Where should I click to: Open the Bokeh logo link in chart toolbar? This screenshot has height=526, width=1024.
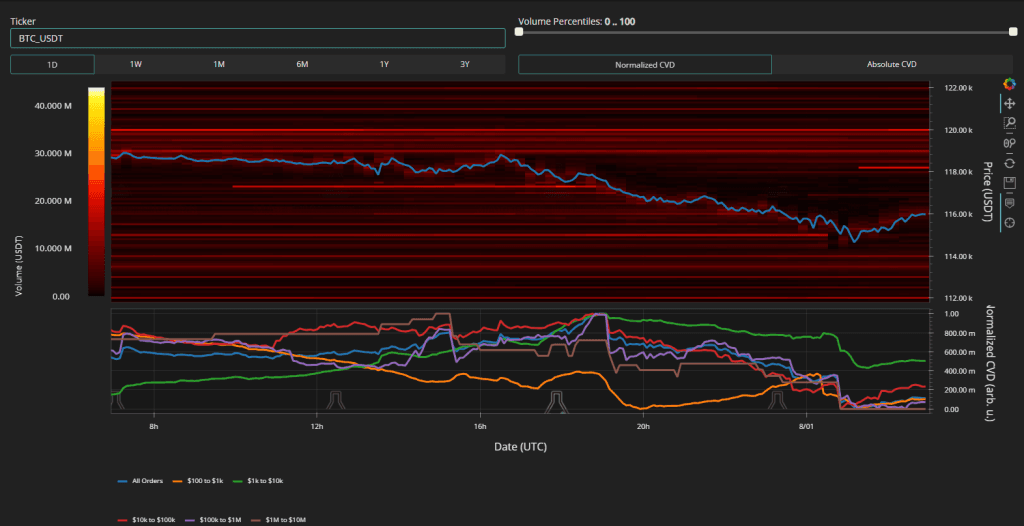click(x=1010, y=84)
